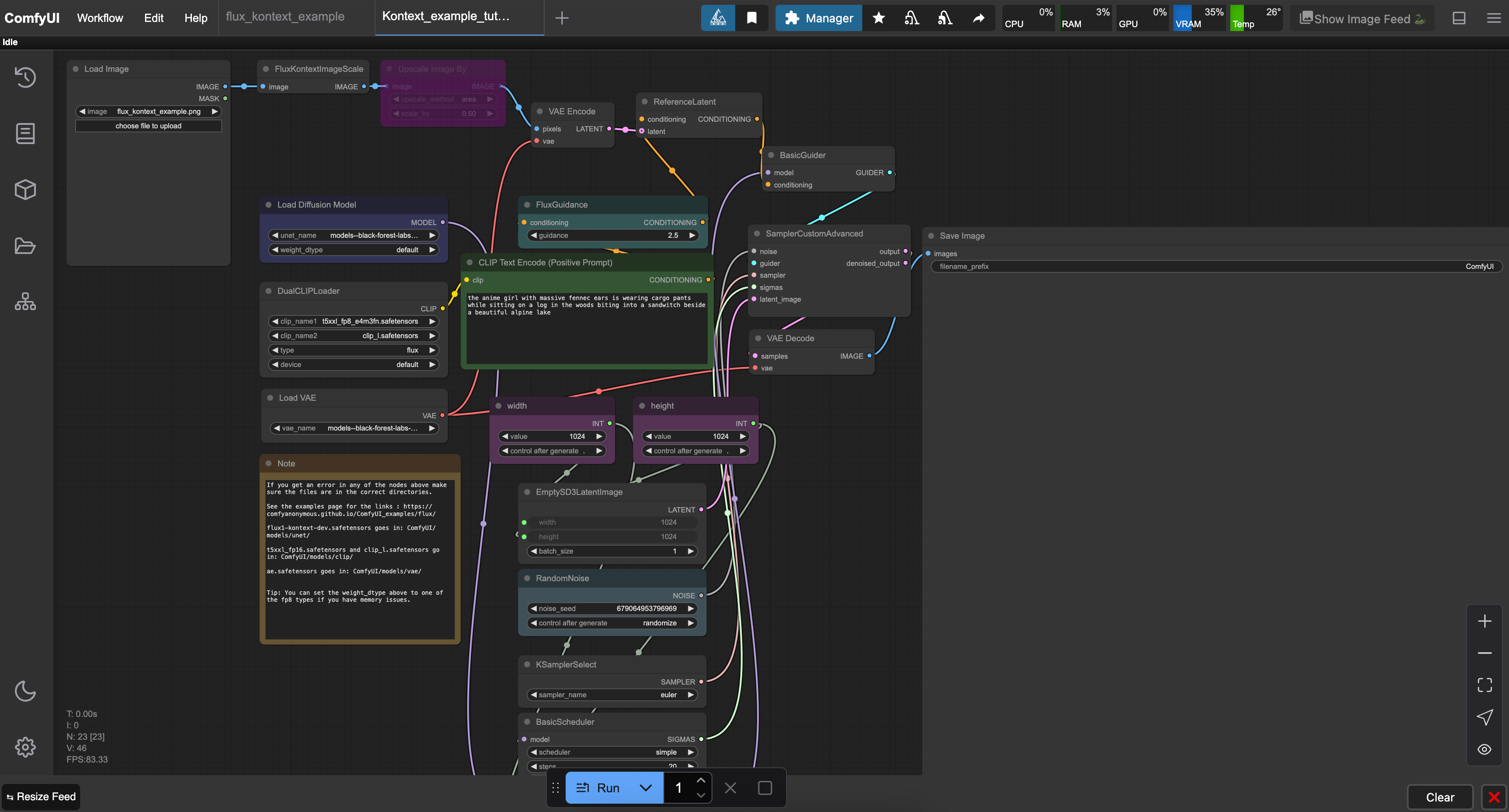1509x812 pixels.
Task: Click the star favorites icon
Action: [878, 18]
